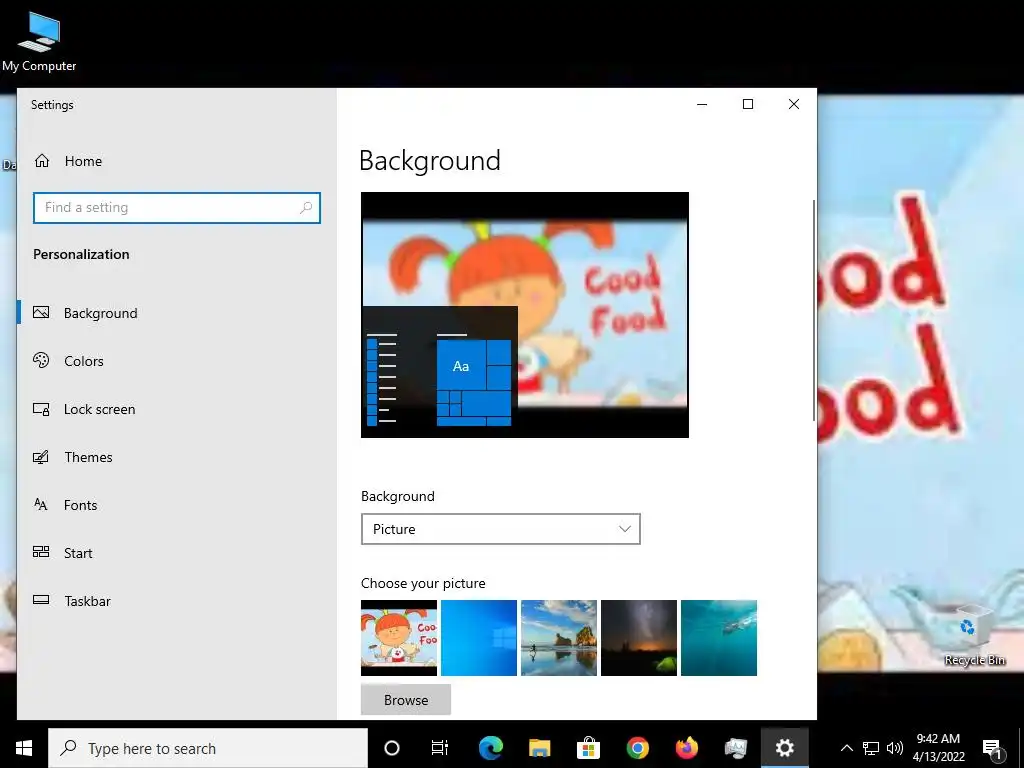
Task: Go to Lock screen settings
Action: point(99,409)
